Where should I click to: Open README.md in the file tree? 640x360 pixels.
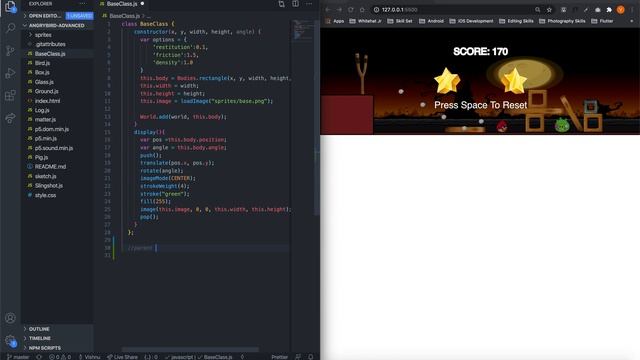[50, 167]
